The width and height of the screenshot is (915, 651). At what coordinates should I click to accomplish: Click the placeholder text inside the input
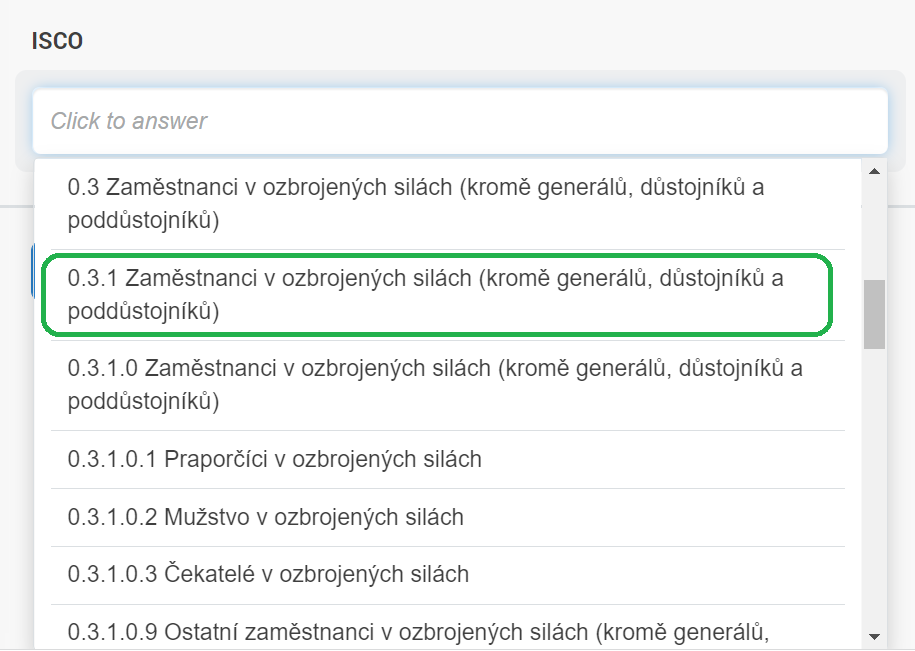[x=128, y=120]
